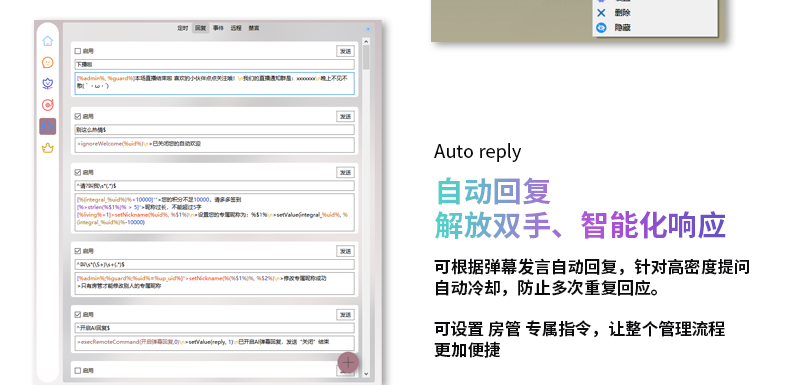Screen dimensions: 801x385
Task: Choose 删除 in the context menu
Action: (x=622, y=13)
